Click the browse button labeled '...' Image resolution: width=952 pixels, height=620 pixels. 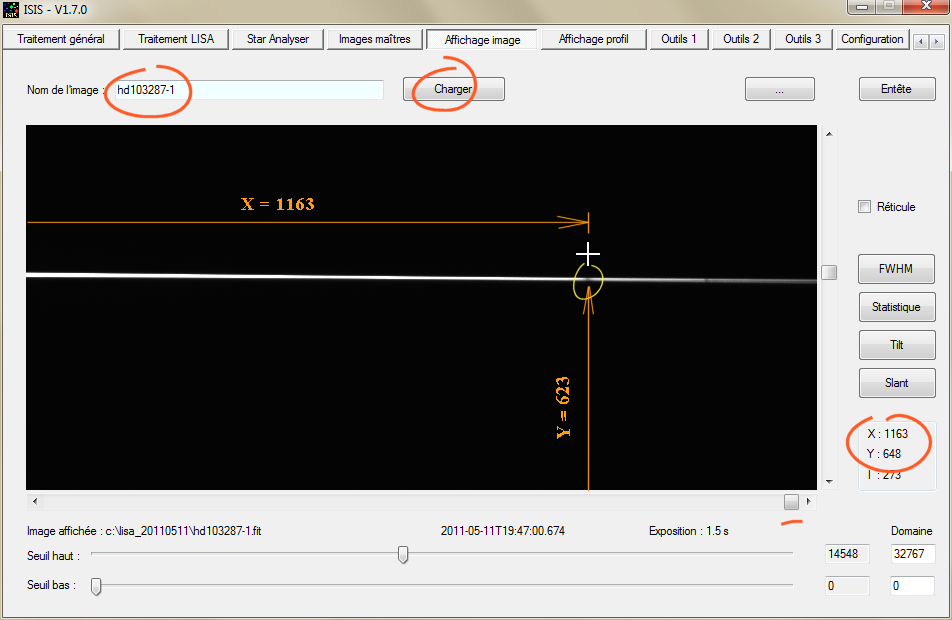[780, 89]
